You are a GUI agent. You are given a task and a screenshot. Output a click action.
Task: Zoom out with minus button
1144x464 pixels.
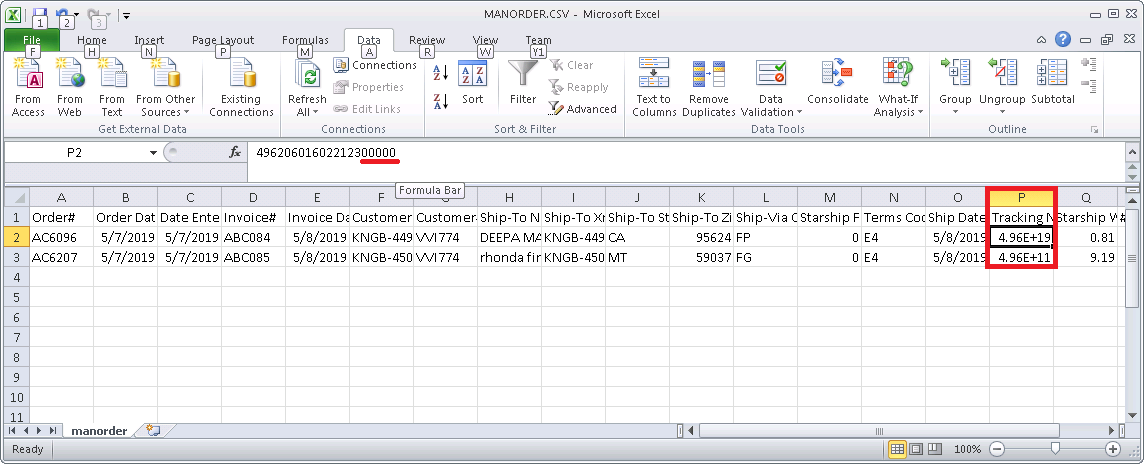coord(997,449)
